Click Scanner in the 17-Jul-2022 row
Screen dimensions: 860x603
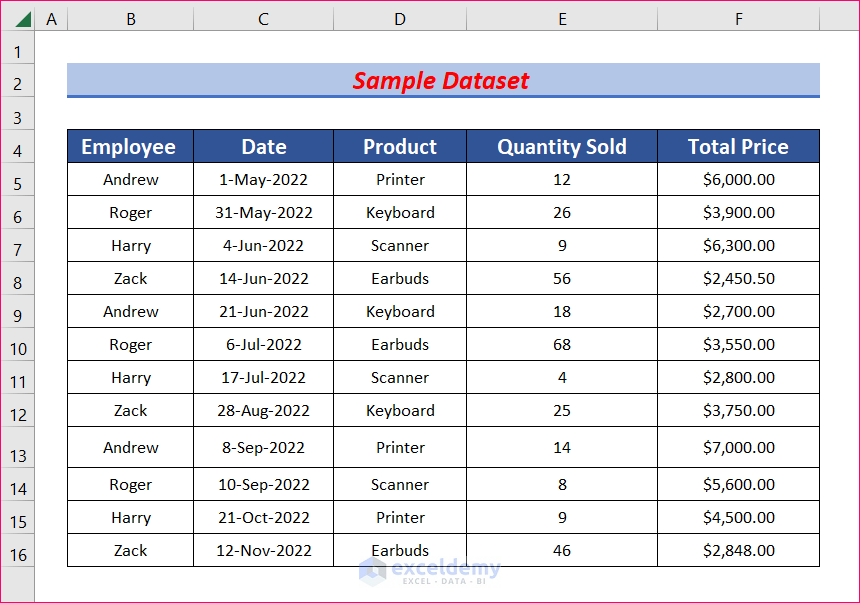400,377
